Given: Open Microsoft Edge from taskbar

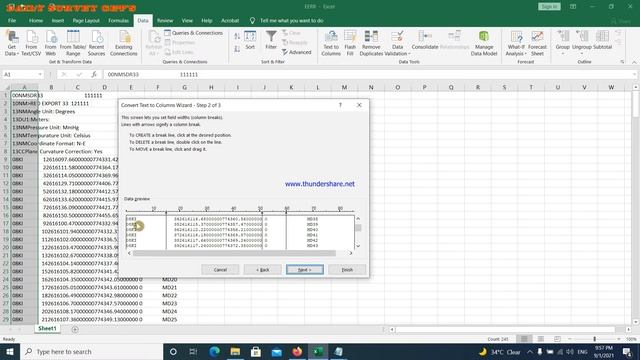Looking at the screenshot, I should pyautogui.click(x=214, y=351).
